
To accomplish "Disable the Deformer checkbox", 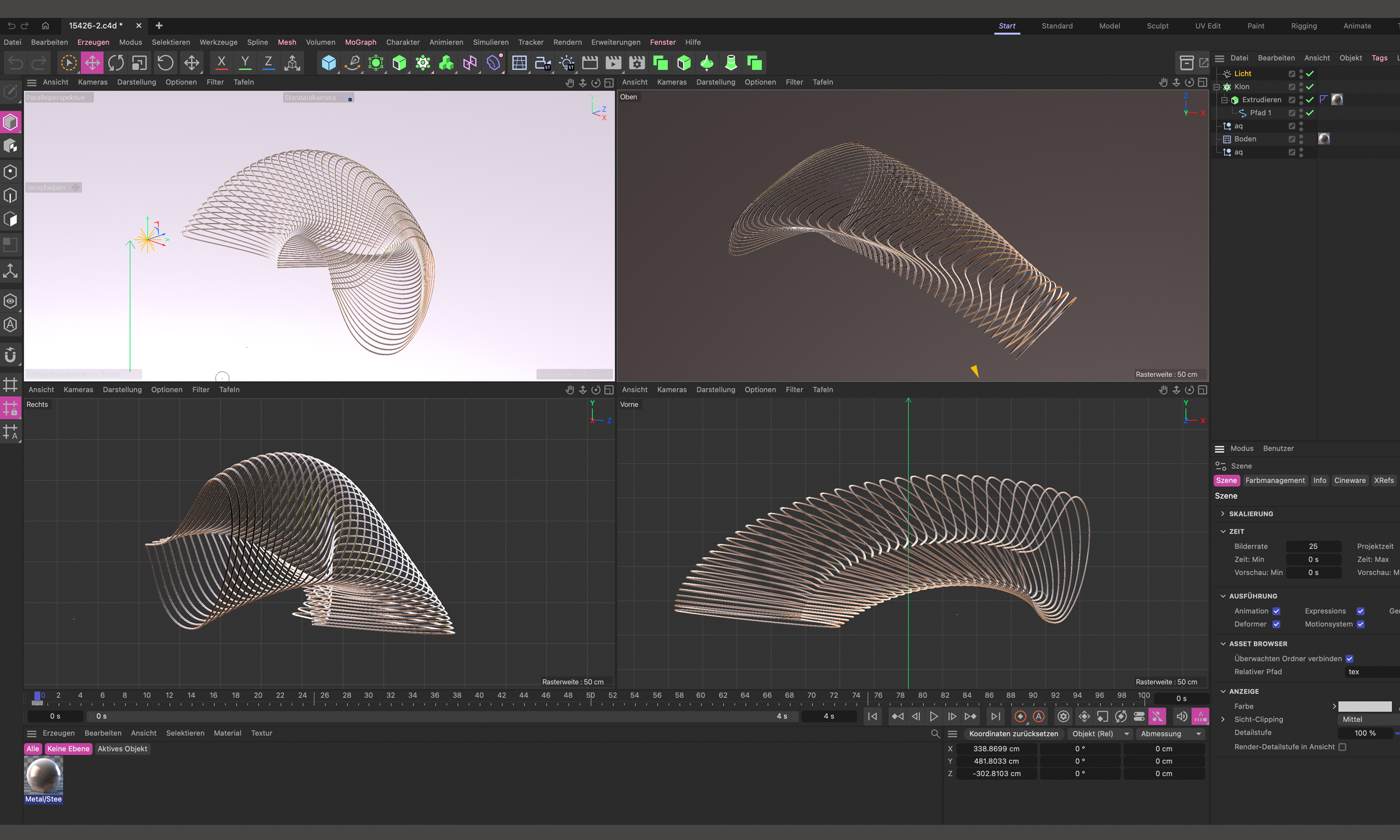I will [x=1276, y=624].
